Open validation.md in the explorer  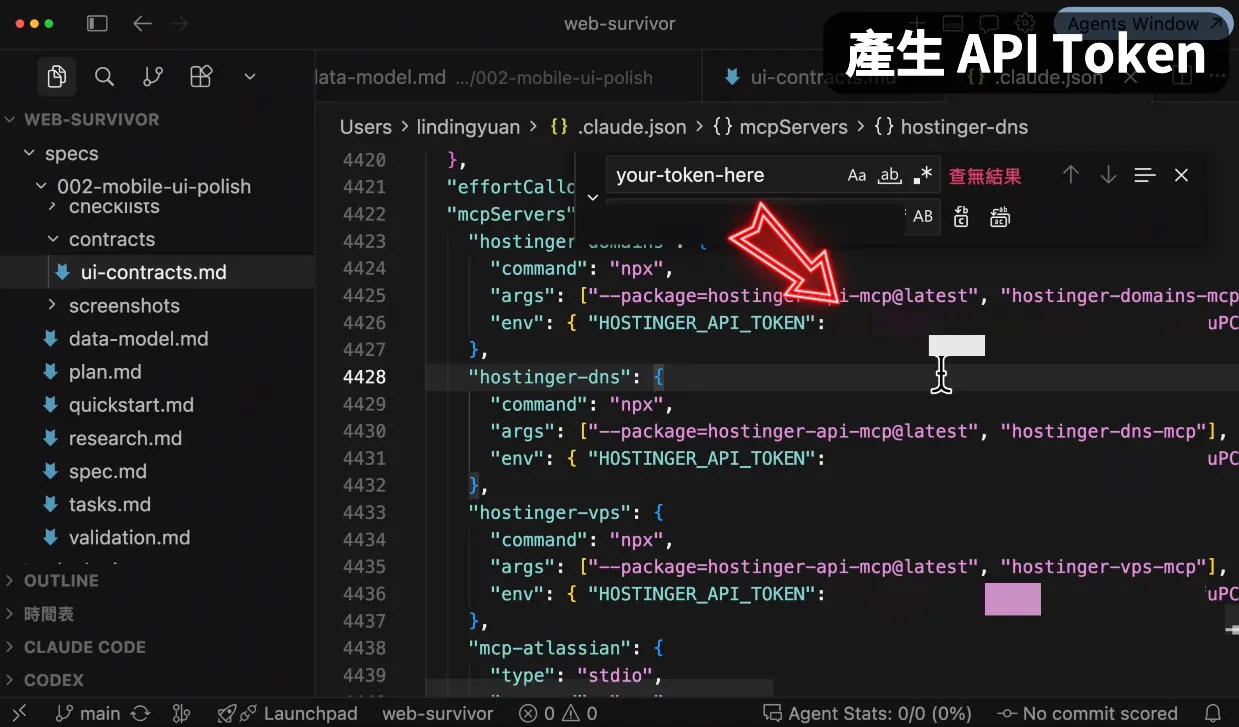pos(129,536)
